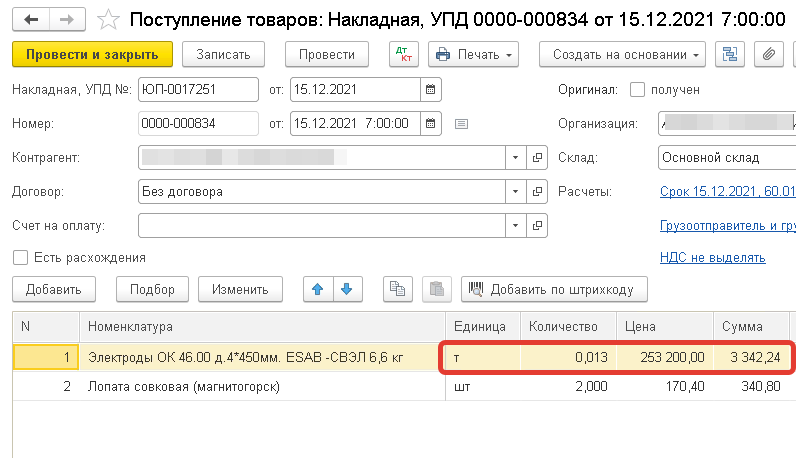This screenshot has width=796, height=458.
Task: Click the Количество column header
Action: (568, 326)
